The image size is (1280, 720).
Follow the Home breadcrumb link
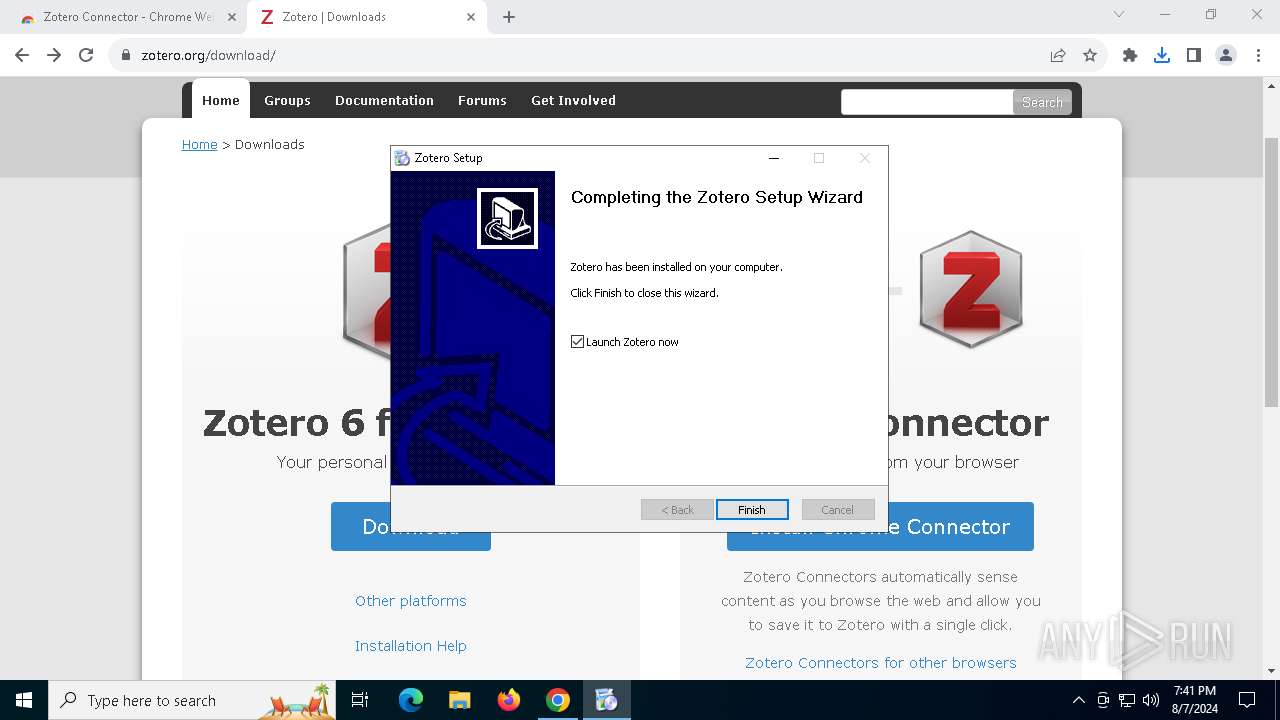[x=199, y=144]
